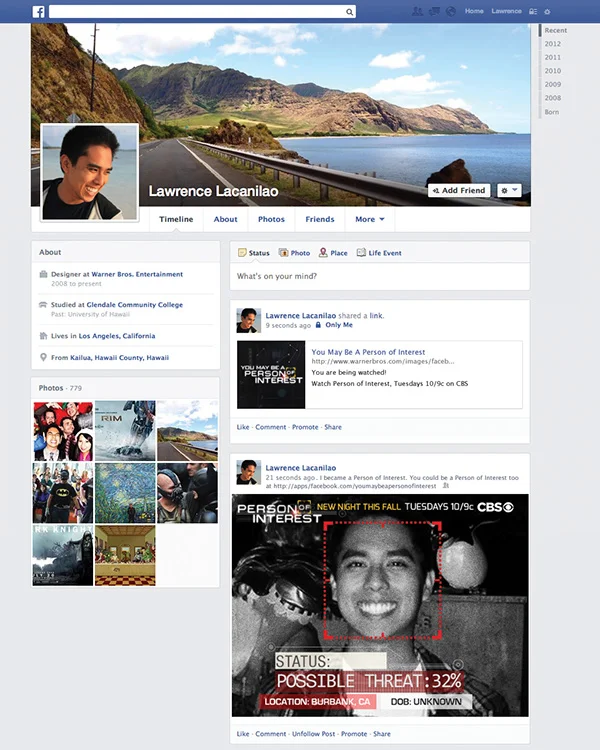Open You May Be A Person of Interest link
This screenshot has width=600, height=750.
368,352
